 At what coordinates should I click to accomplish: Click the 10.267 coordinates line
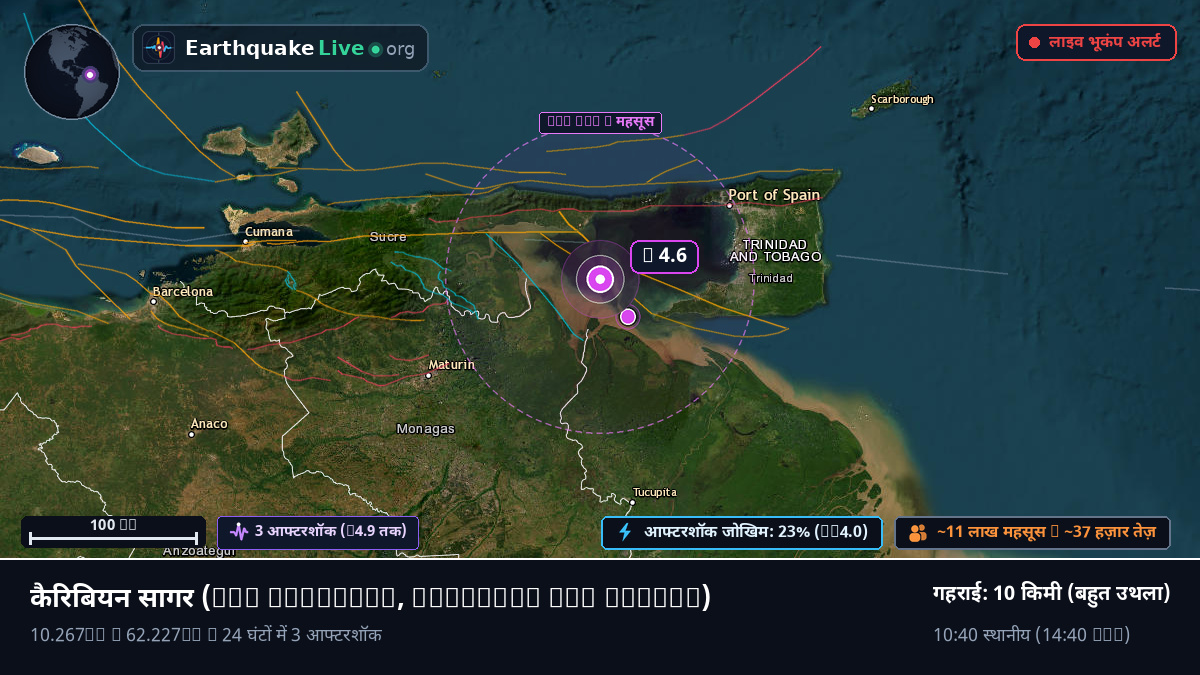pyautogui.click(x=206, y=634)
